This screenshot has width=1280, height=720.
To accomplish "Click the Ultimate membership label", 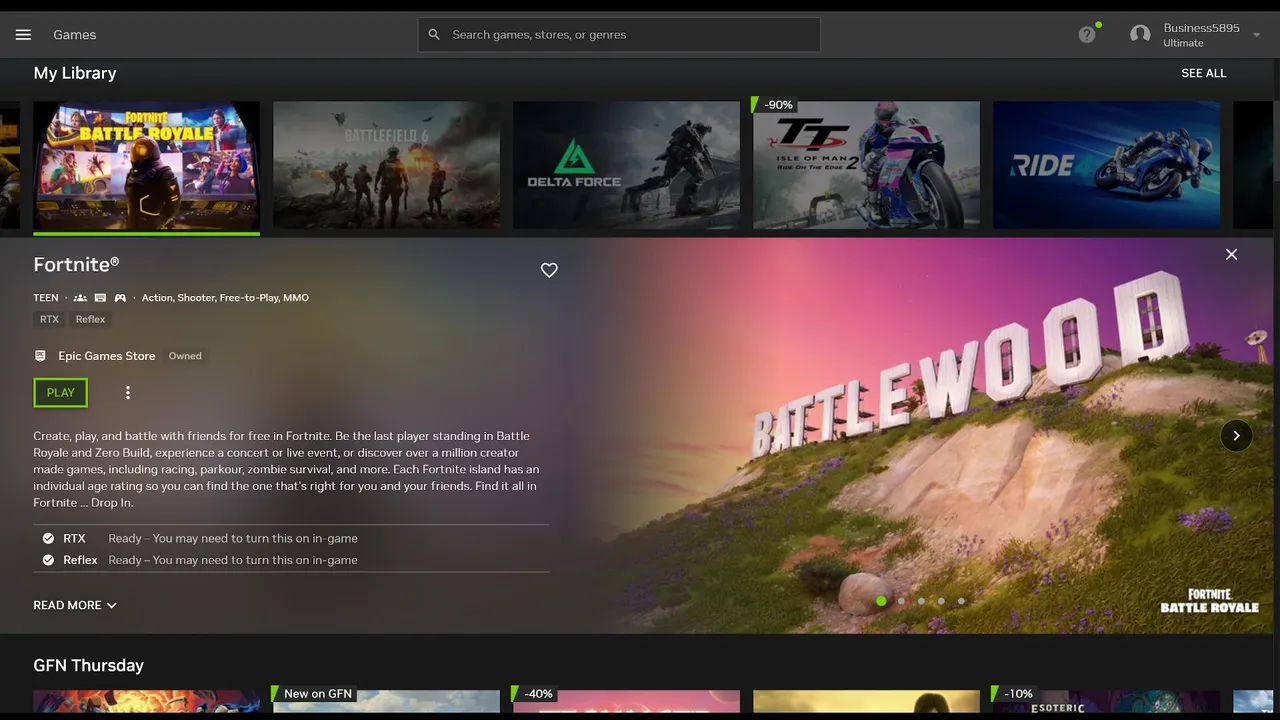I will [x=1183, y=43].
